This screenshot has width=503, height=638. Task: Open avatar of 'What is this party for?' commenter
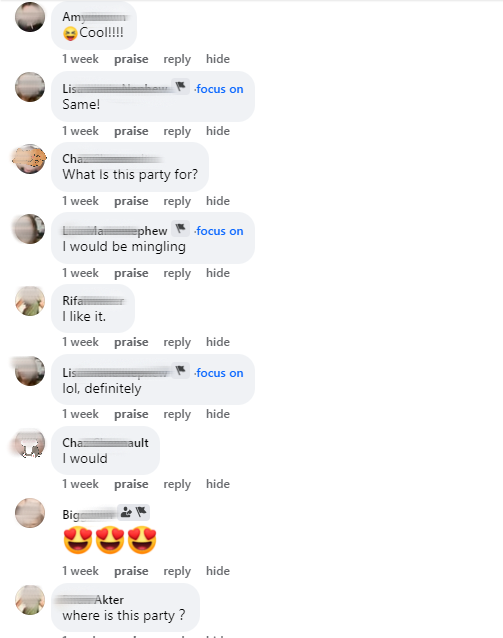pos(30,159)
